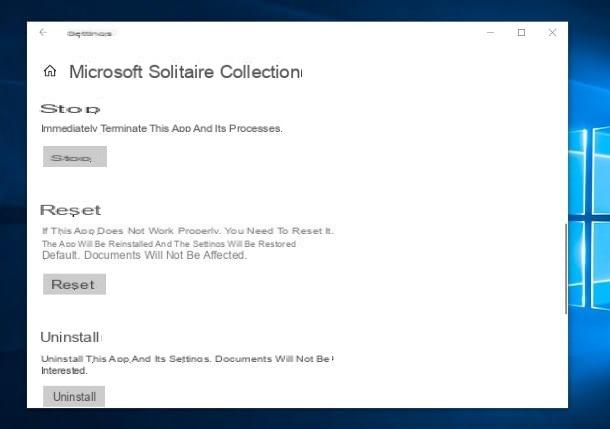Click the Reset button
This screenshot has width=610, height=429.
click(74, 284)
